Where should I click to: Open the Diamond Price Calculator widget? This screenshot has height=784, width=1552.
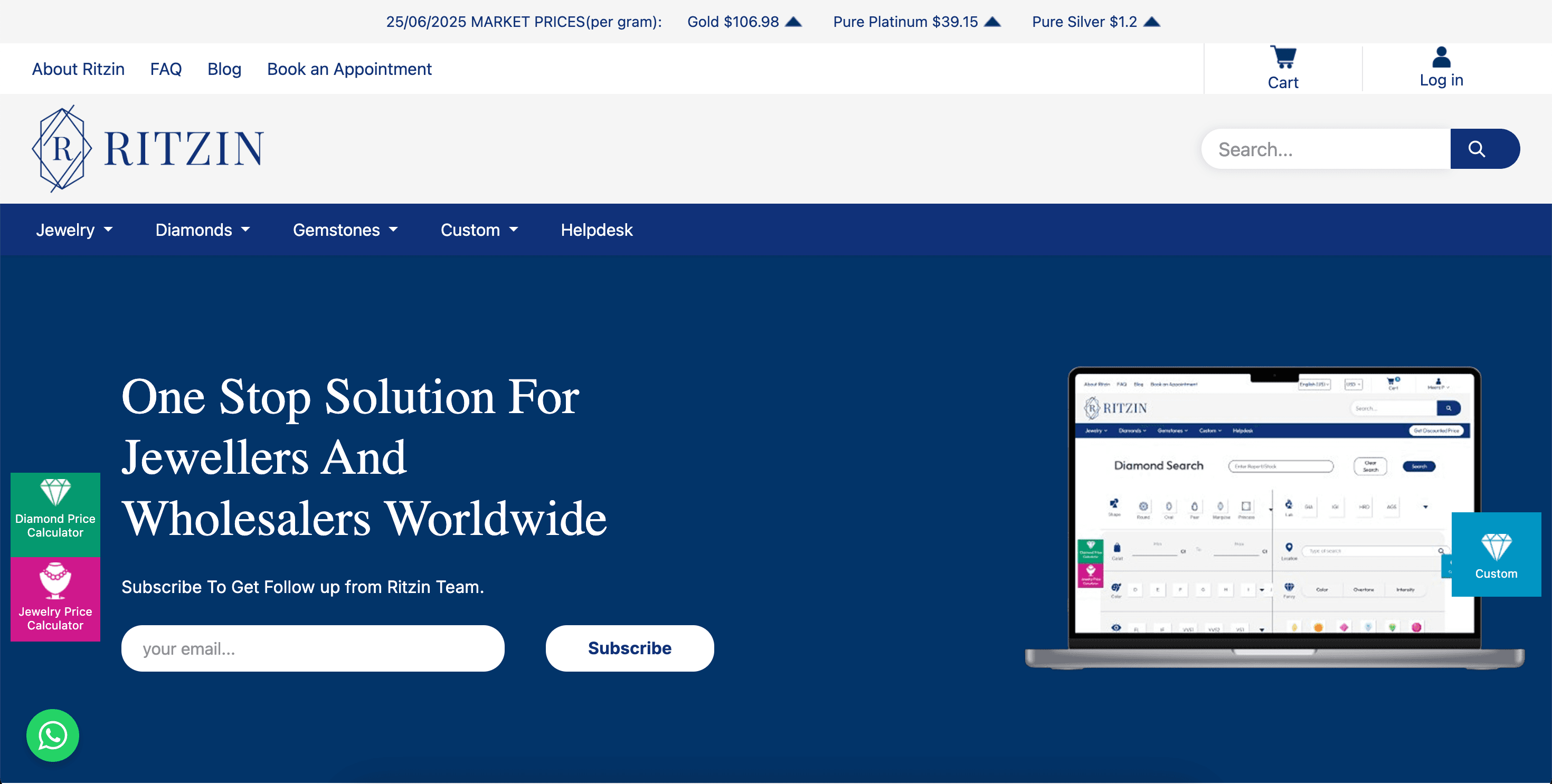click(x=55, y=514)
